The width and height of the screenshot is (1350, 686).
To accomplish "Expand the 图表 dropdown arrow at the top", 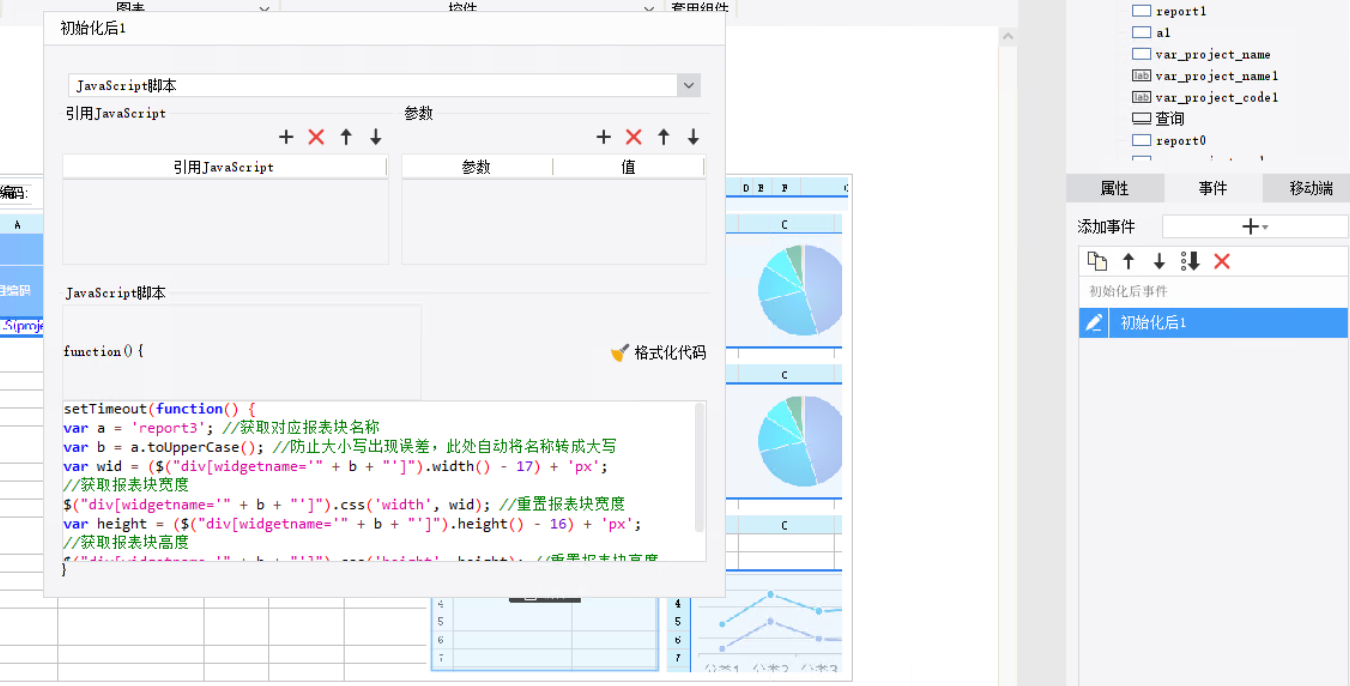I will pos(264,8).
